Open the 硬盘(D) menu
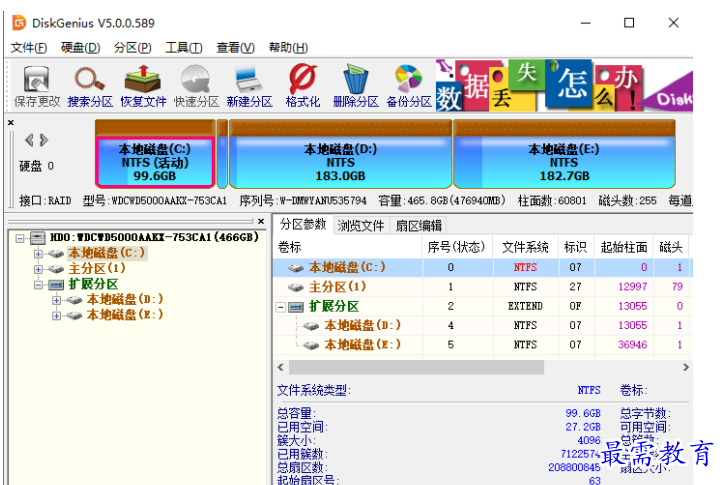Image resolution: width=722 pixels, height=485 pixels. (80, 48)
